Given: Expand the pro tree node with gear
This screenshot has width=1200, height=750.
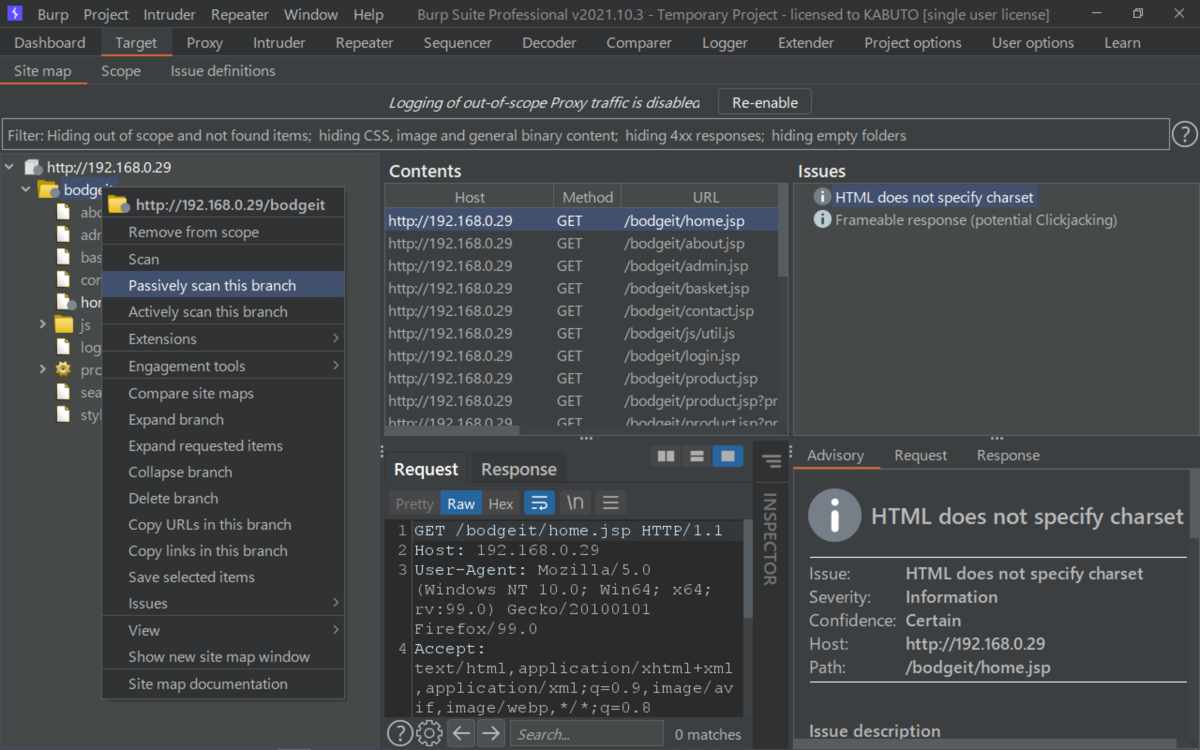Looking at the screenshot, I should point(42,369).
